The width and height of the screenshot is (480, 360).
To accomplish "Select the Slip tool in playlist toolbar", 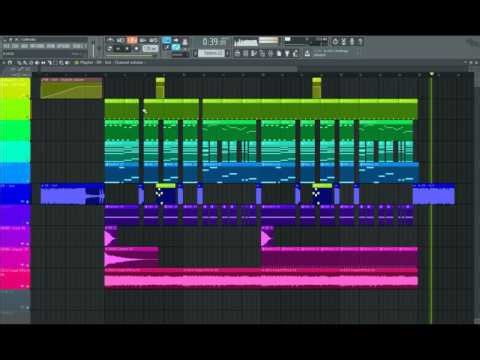I will pyautogui.click(x=43, y=63).
